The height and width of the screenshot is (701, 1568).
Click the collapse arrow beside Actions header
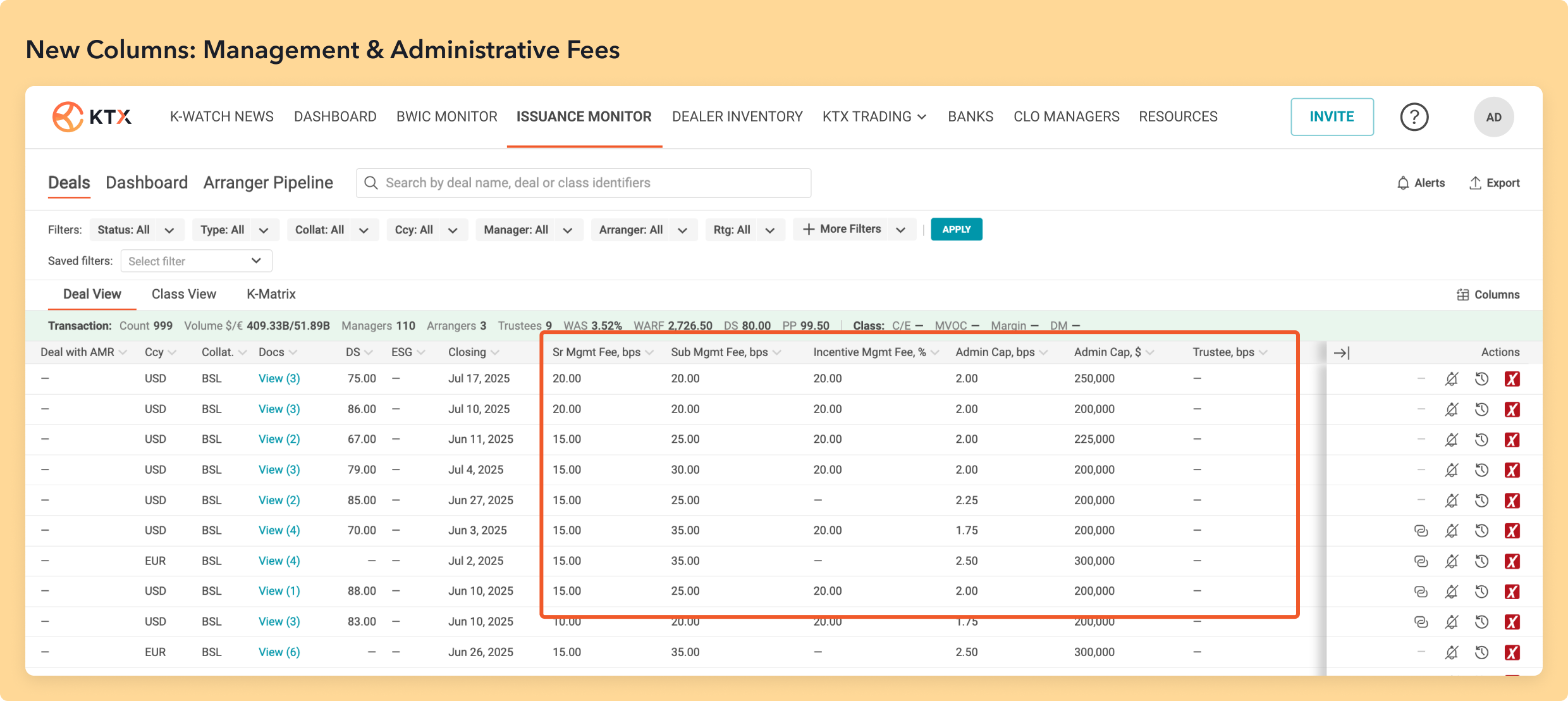pyautogui.click(x=1341, y=353)
